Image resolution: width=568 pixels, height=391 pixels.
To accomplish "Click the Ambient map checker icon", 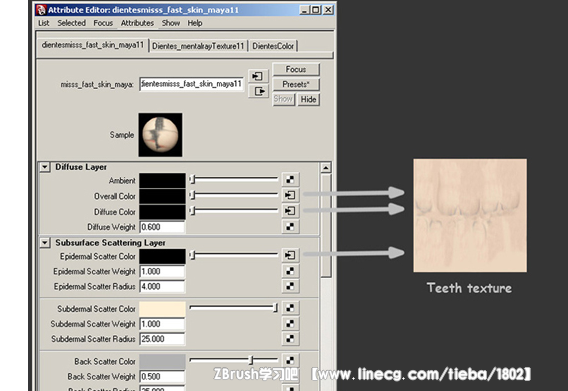I will (x=290, y=179).
